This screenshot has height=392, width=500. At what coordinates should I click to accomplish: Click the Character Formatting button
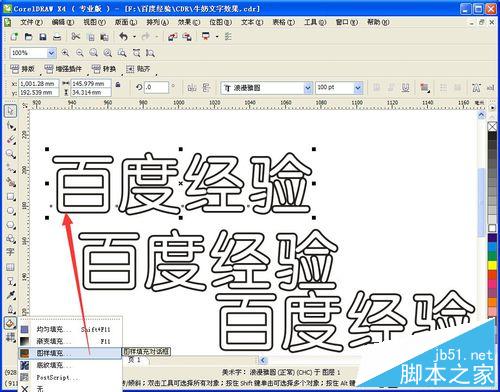pyautogui.click(x=476, y=88)
